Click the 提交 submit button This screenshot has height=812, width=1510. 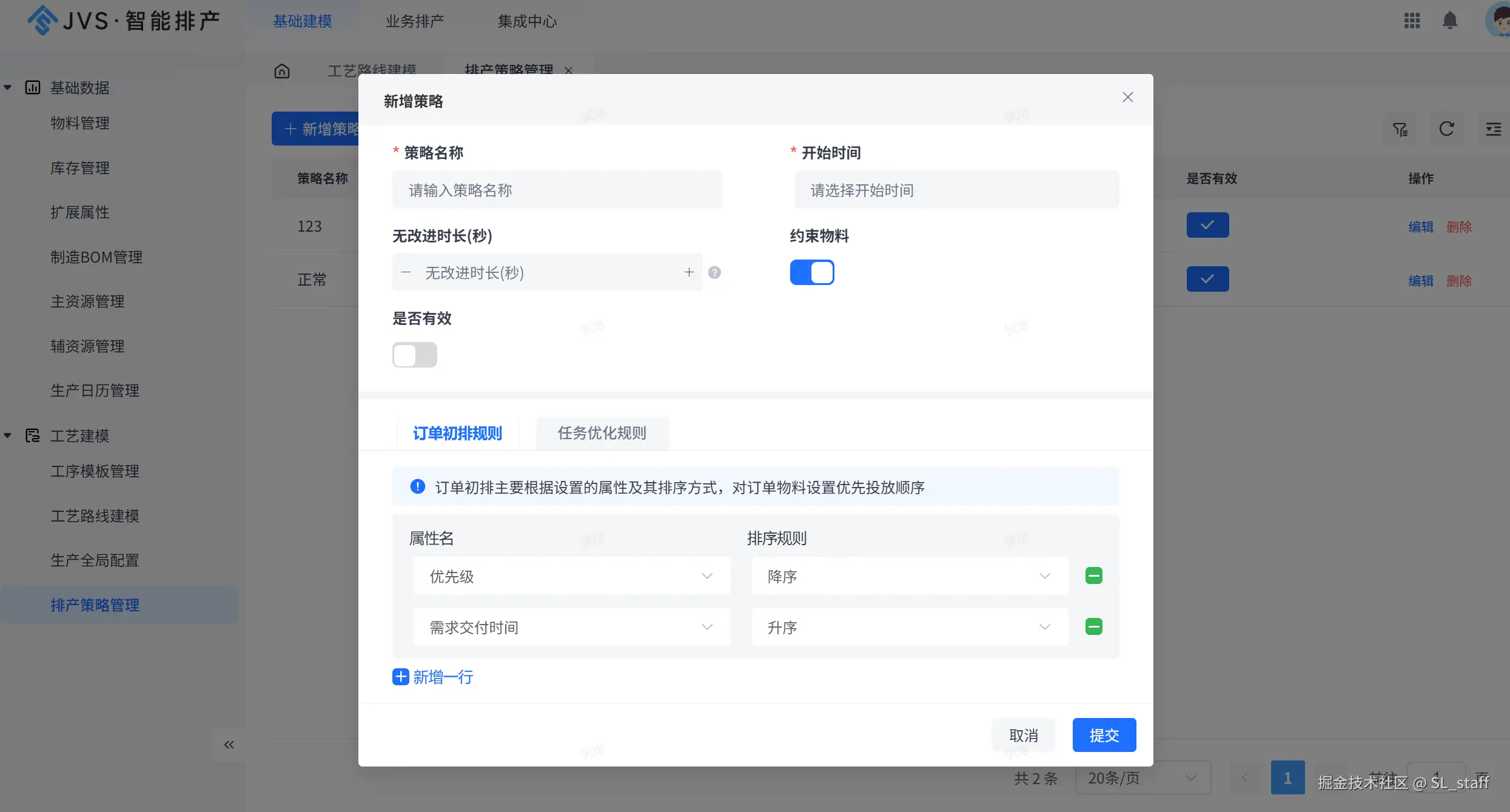pos(1104,735)
